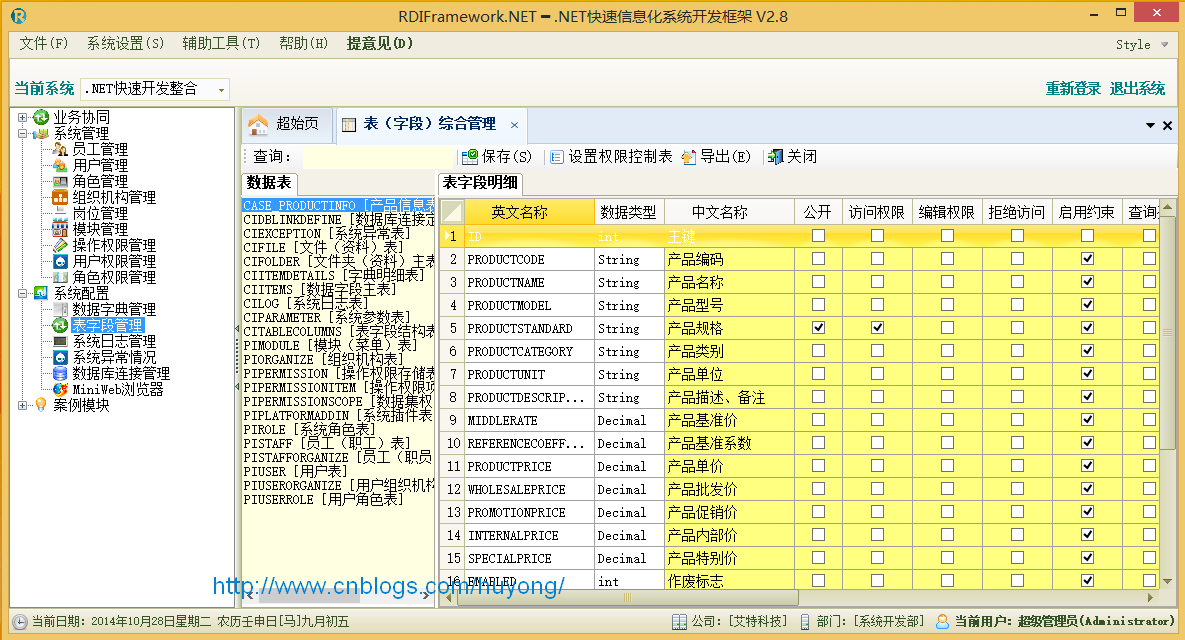Open the 文件(F) menu
This screenshot has height=640, width=1185.
pos(44,43)
